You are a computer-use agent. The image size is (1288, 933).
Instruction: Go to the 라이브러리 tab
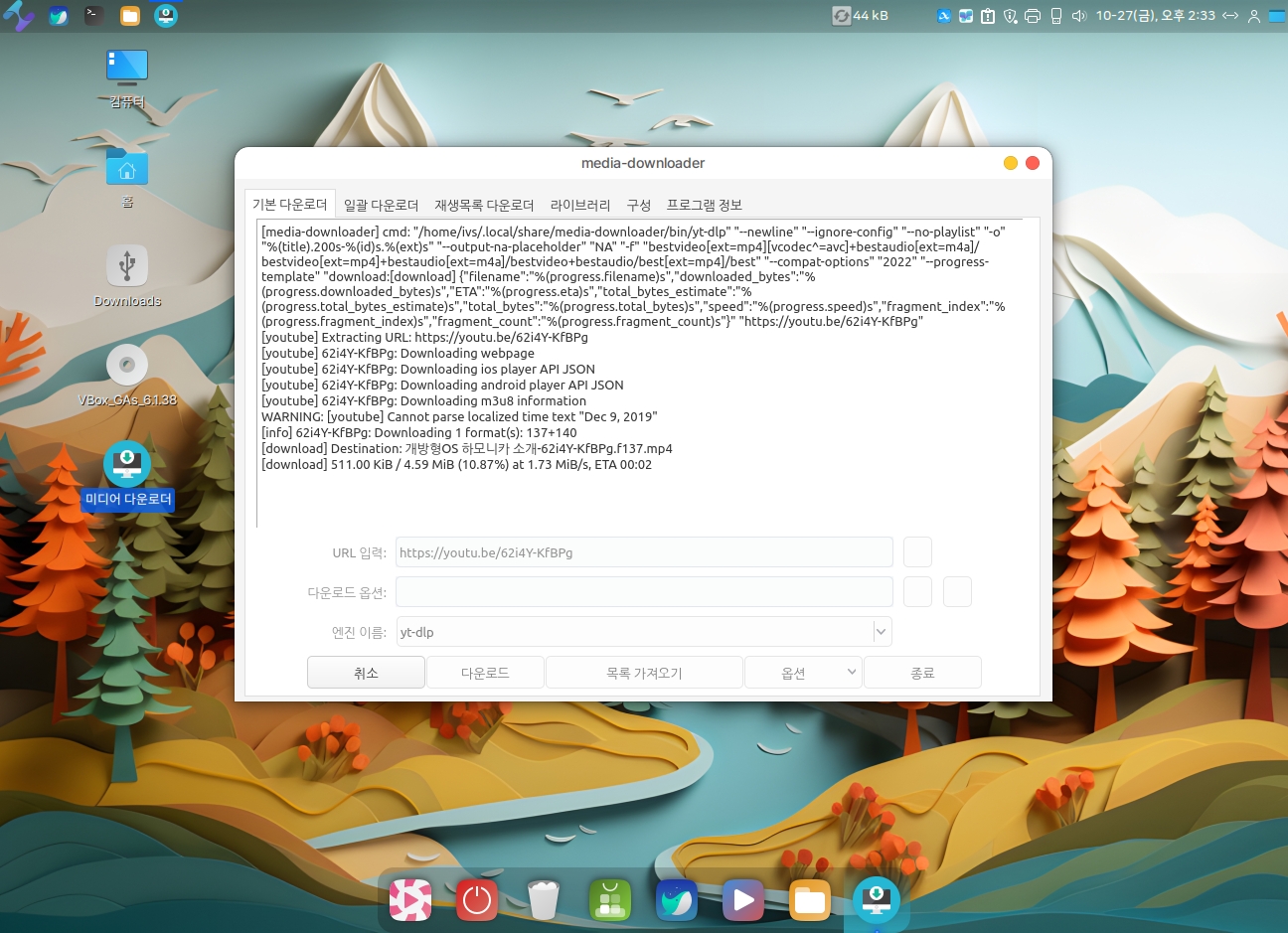580,205
